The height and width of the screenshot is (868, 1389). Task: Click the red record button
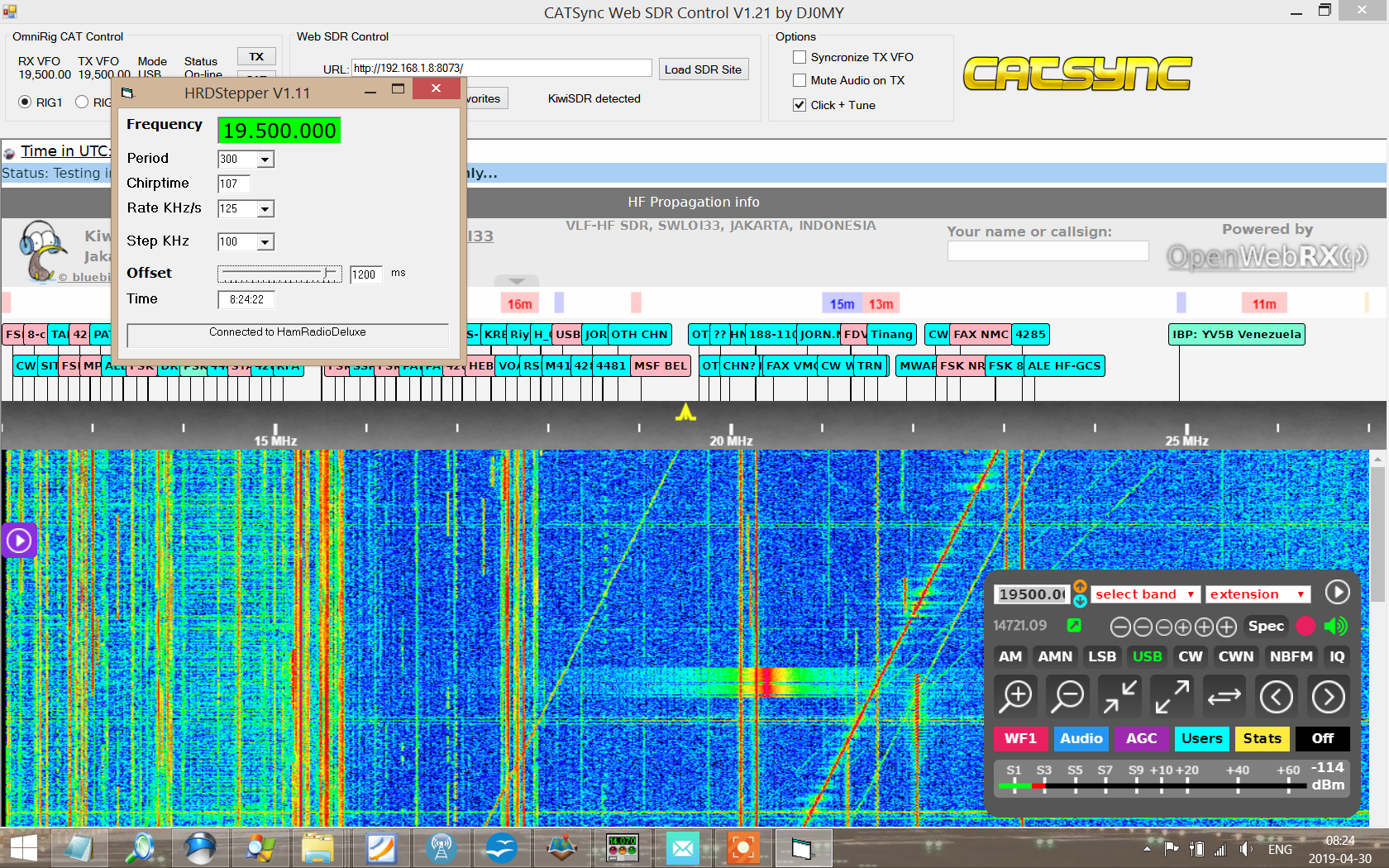click(x=1305, y=627)
